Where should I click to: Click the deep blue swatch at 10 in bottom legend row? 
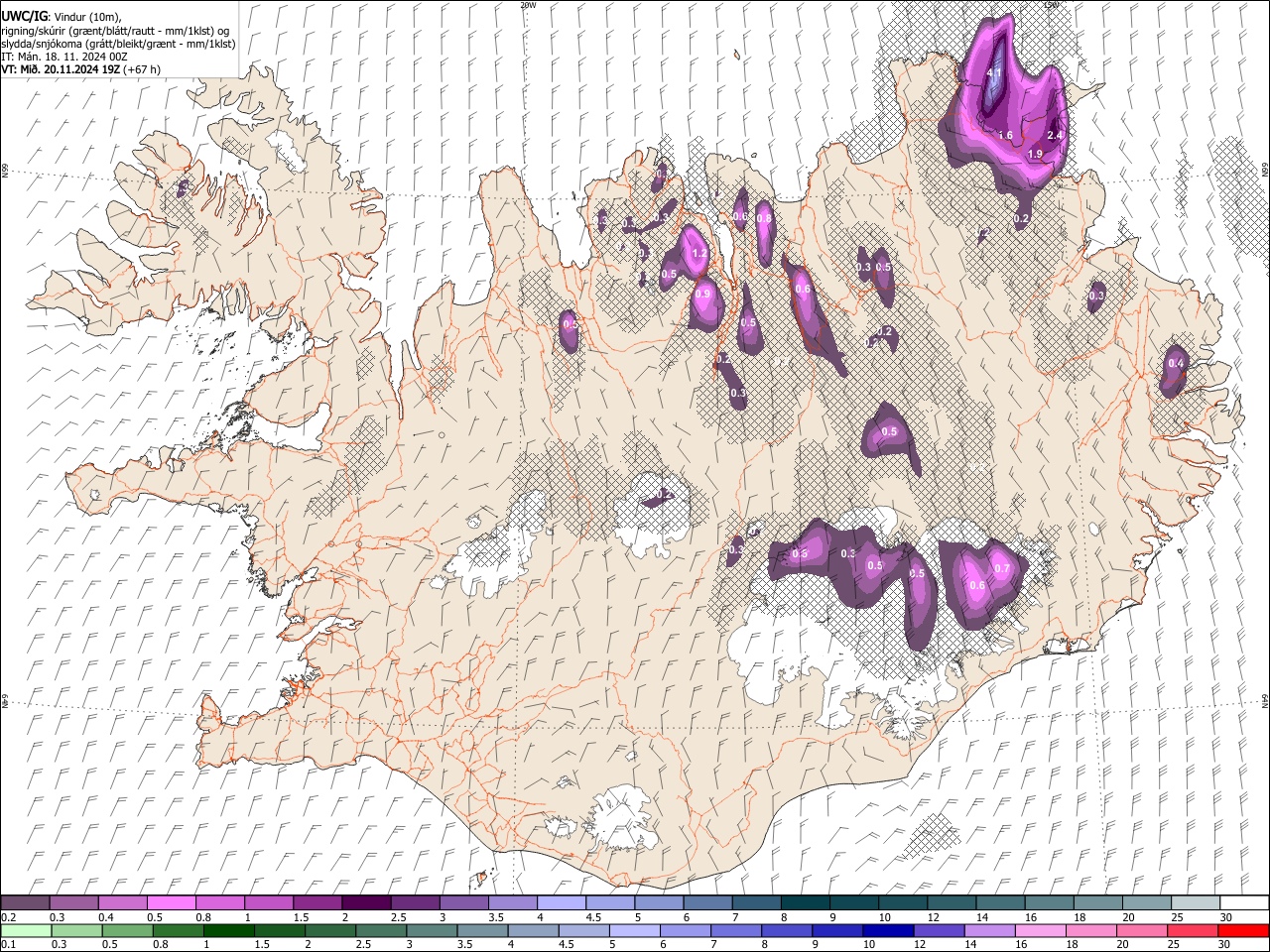(888, 931)
